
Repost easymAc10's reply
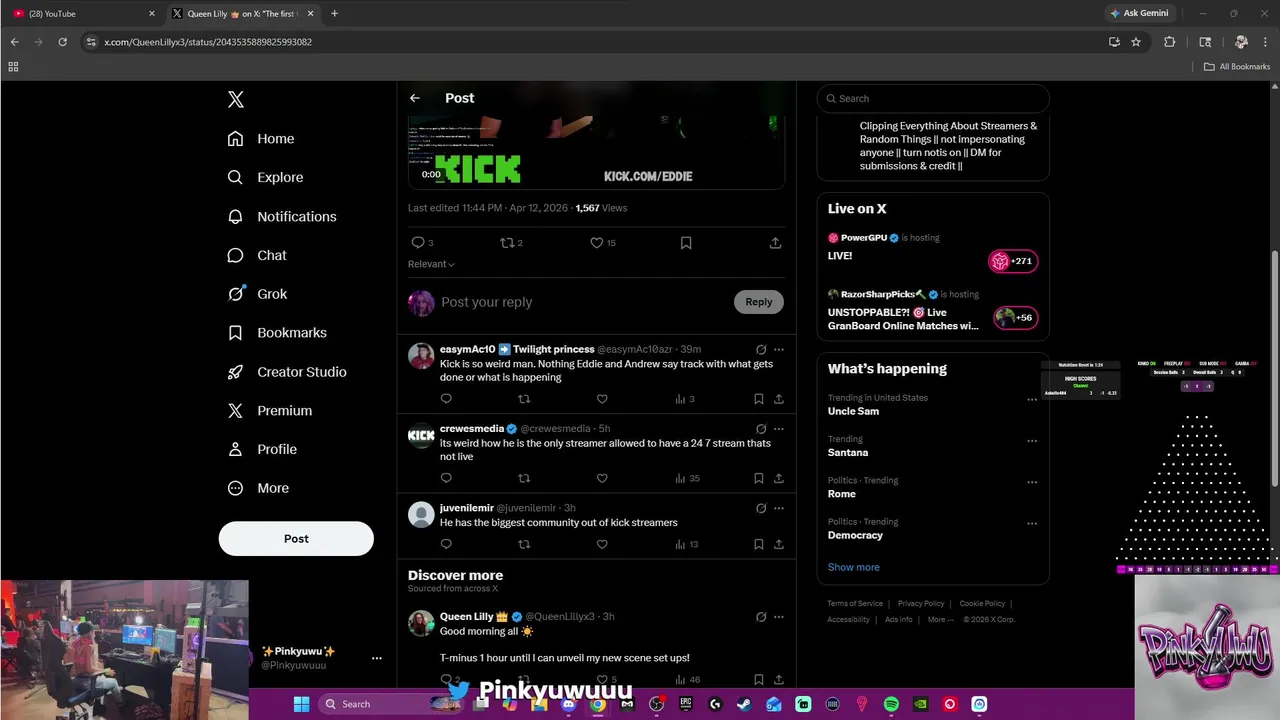pos(524,399)
